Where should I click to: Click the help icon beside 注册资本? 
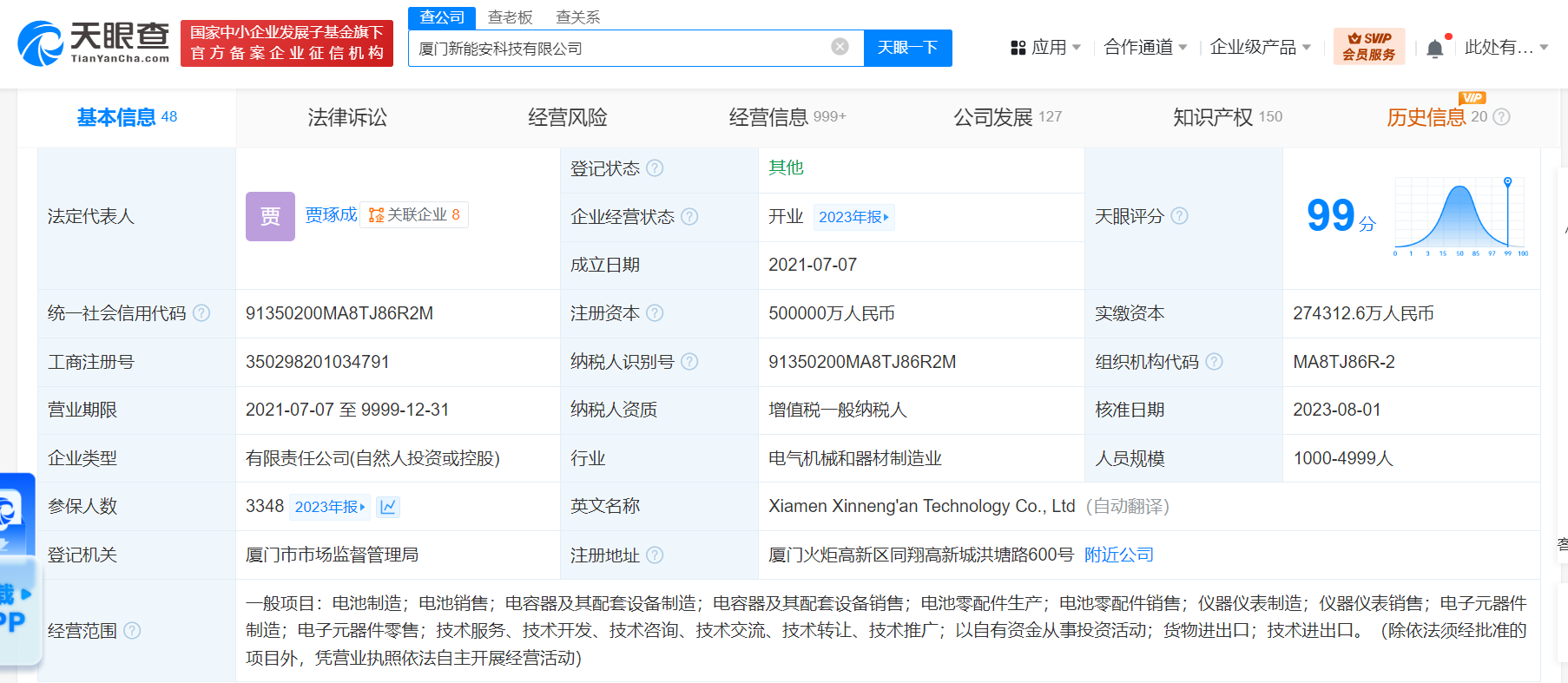coord(656,313)
